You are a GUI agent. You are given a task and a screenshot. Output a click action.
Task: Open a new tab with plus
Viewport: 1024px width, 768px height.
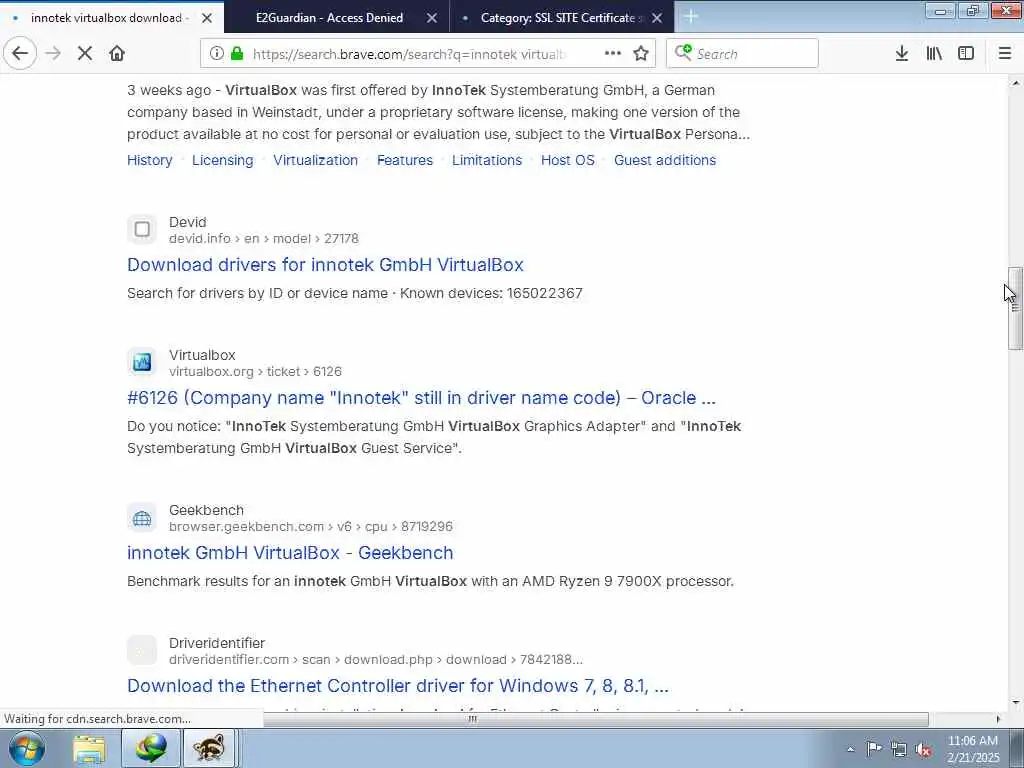(x=691, y=17)
